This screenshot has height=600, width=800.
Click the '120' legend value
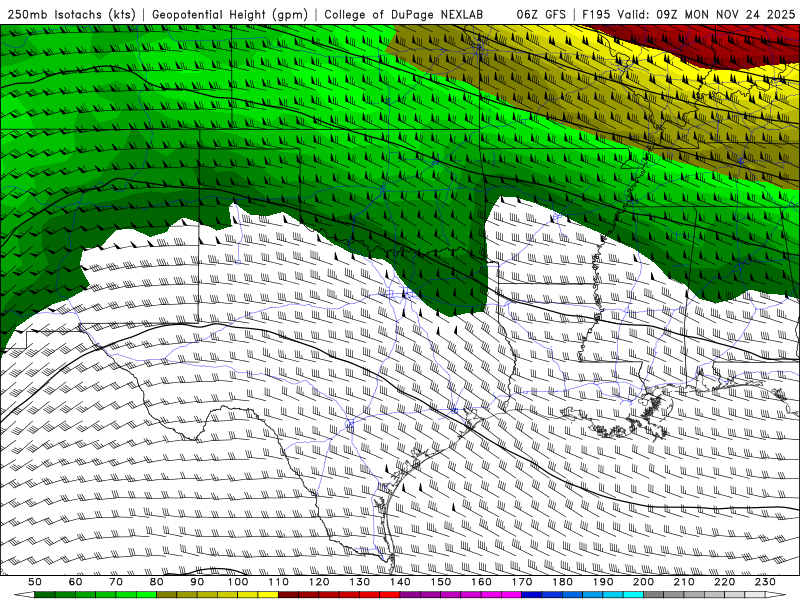pos(319,582)
